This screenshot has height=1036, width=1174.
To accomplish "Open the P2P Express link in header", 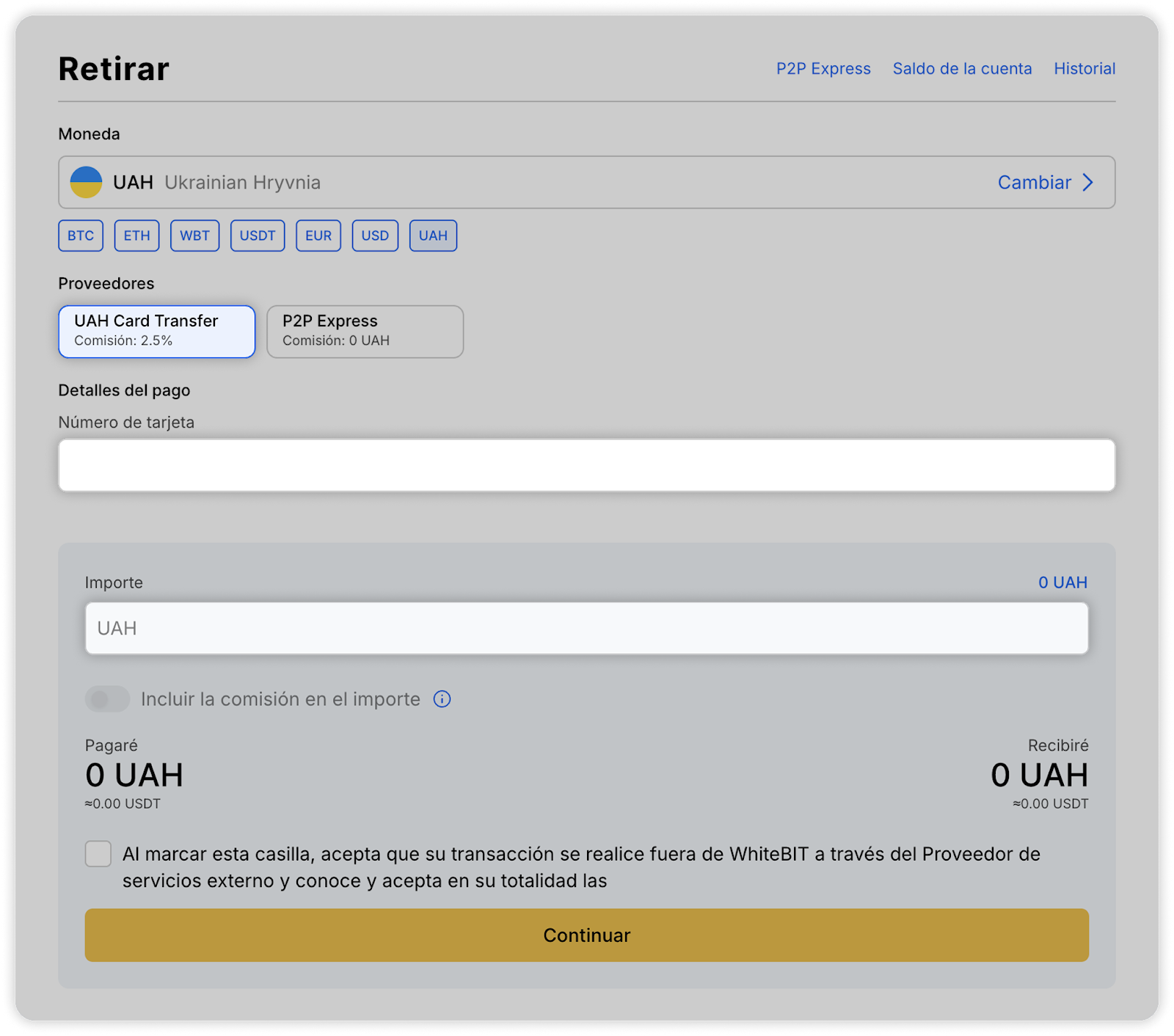I will [x=823, y=68].
